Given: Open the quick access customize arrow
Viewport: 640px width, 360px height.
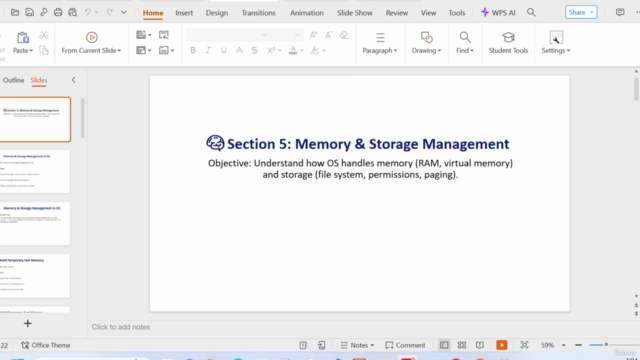Looking at the screenshot, I should (124, 13).
